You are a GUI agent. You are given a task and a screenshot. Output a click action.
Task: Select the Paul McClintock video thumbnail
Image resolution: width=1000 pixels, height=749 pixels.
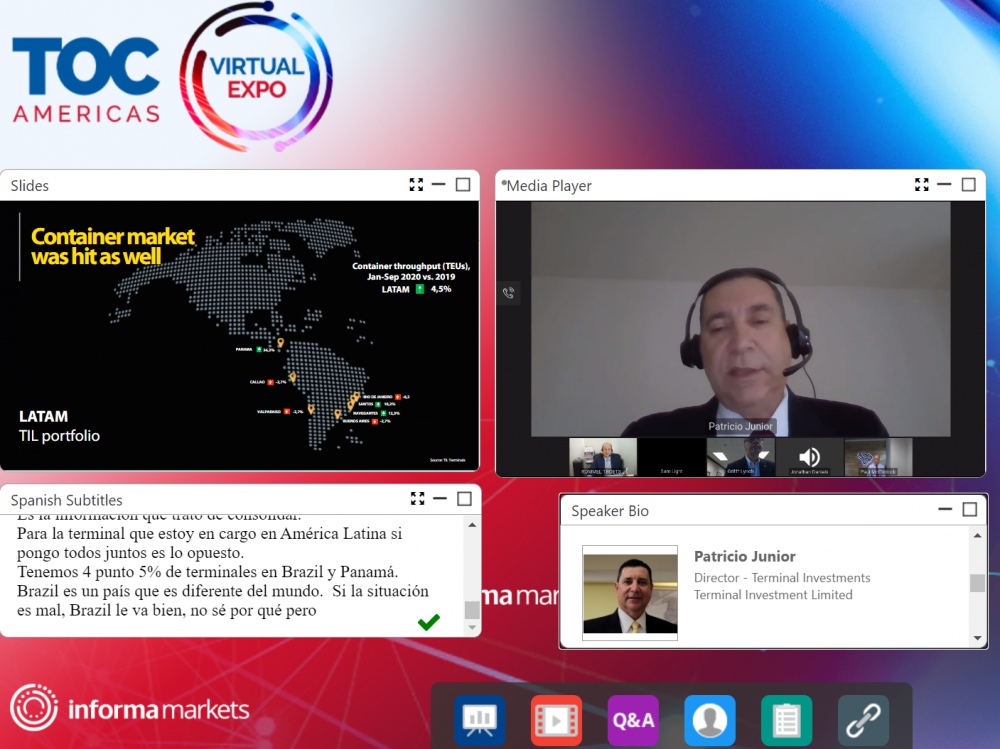[x=878, y=457]
